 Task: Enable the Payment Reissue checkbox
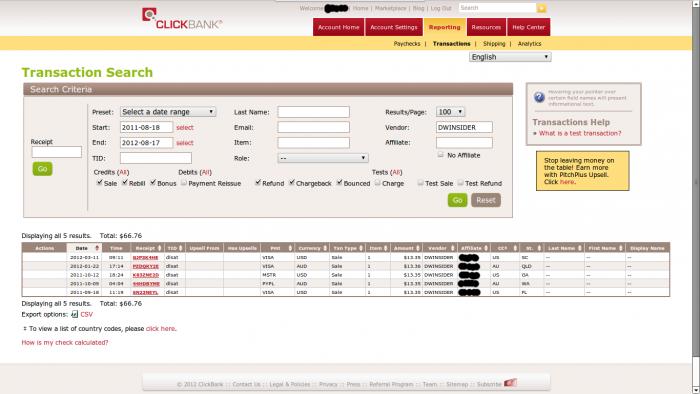tap(183, 182)
